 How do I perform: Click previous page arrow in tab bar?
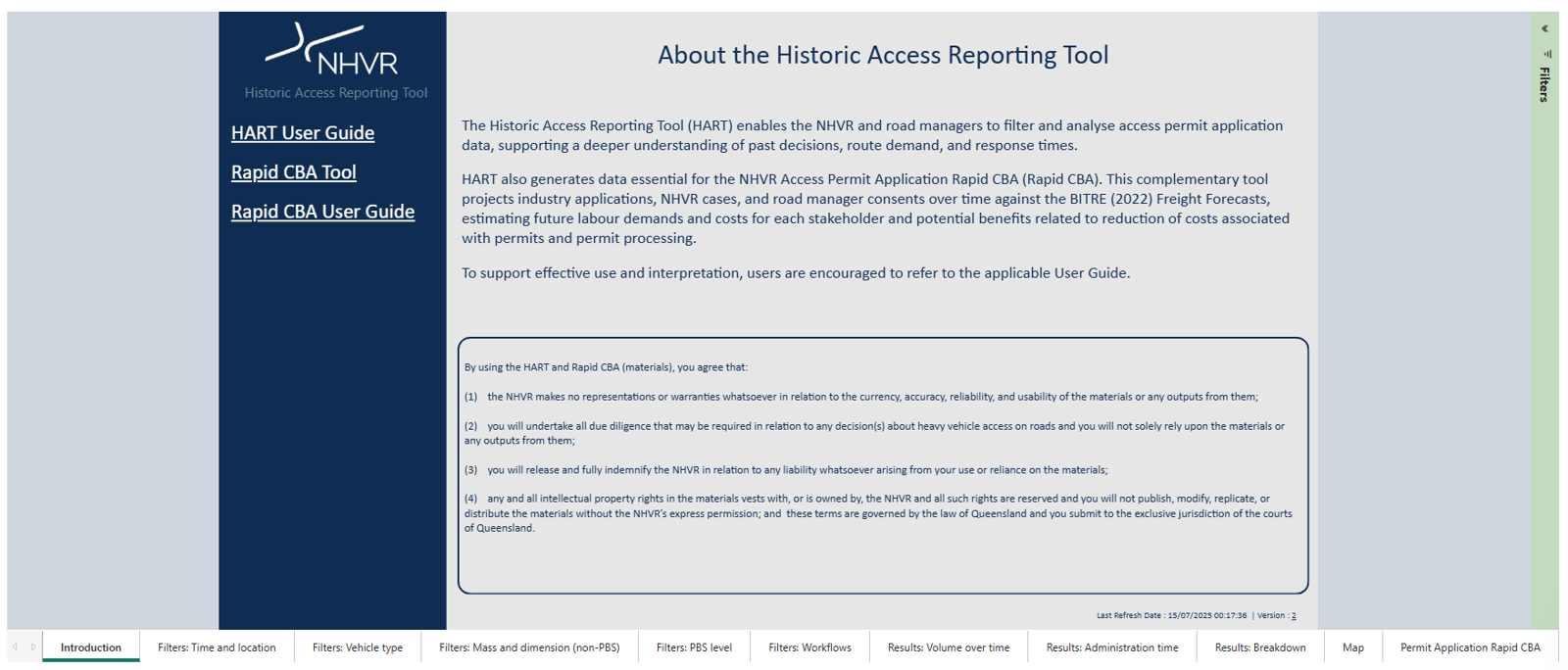15,646
